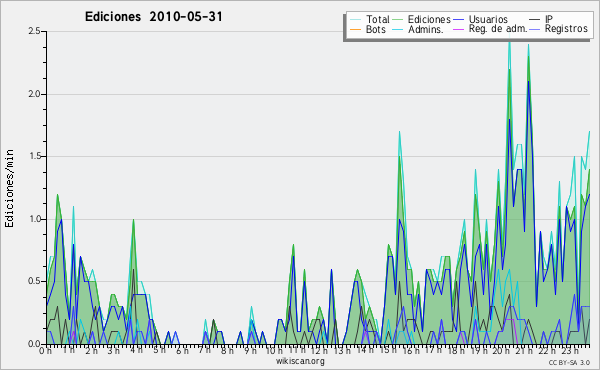
Task: Click the Total legend color line
Action: click(355, 20)
